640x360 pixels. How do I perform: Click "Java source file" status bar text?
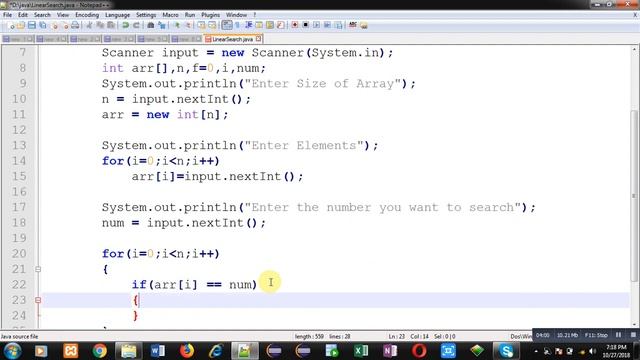(x=19, y=337)
